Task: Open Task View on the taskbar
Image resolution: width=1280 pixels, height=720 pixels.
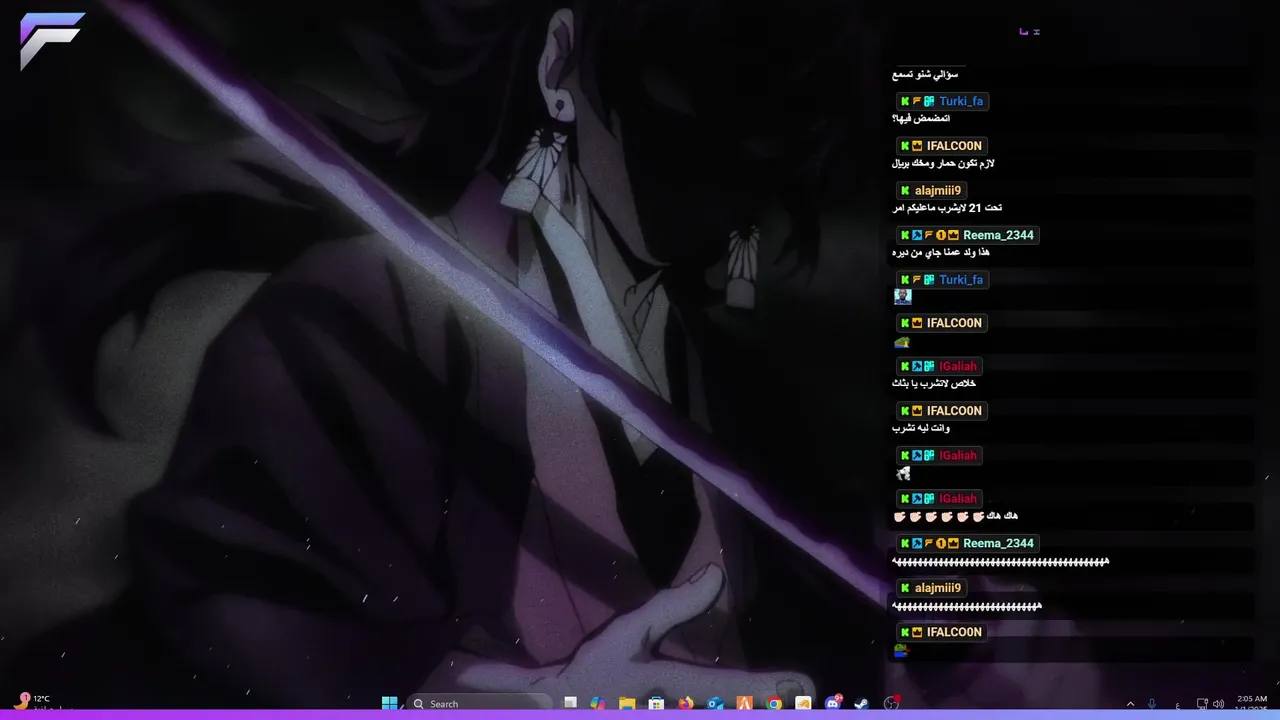Action: click(x=570, y=703)
